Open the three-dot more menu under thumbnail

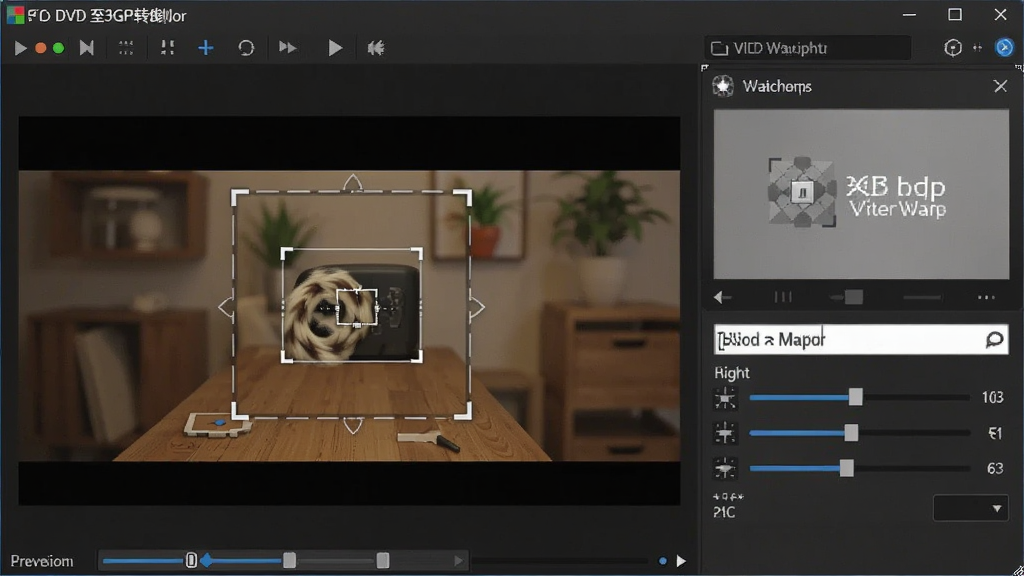point(986,298)
